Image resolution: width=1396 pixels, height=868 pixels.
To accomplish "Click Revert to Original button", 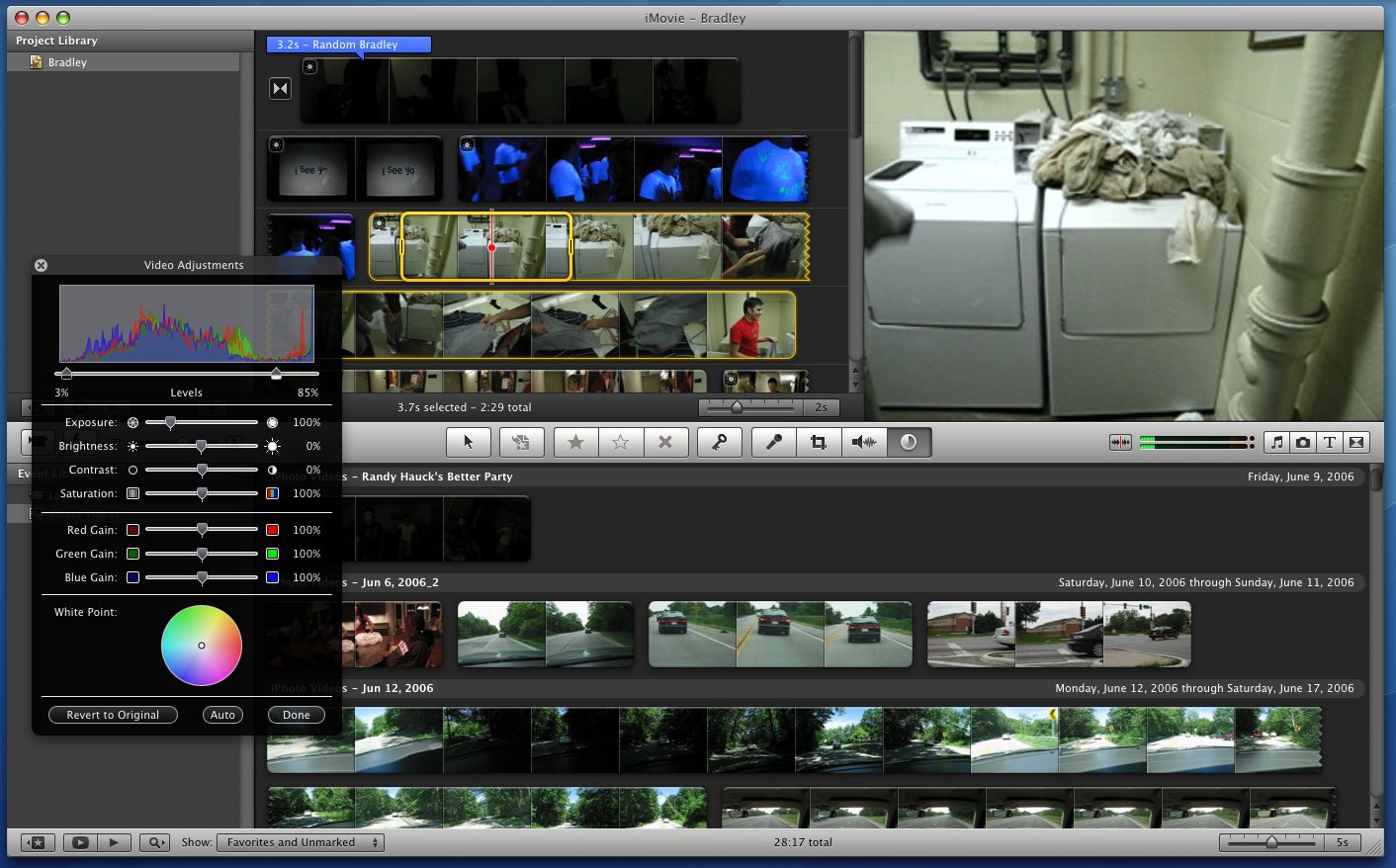I will coord(113,715).
